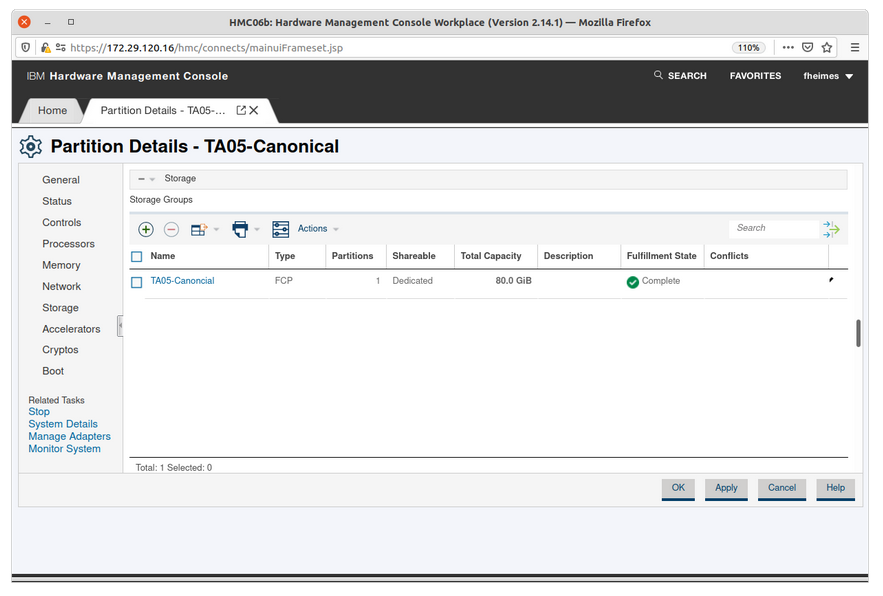
Task: Switch to the Home tab
Action: (52, 111)
